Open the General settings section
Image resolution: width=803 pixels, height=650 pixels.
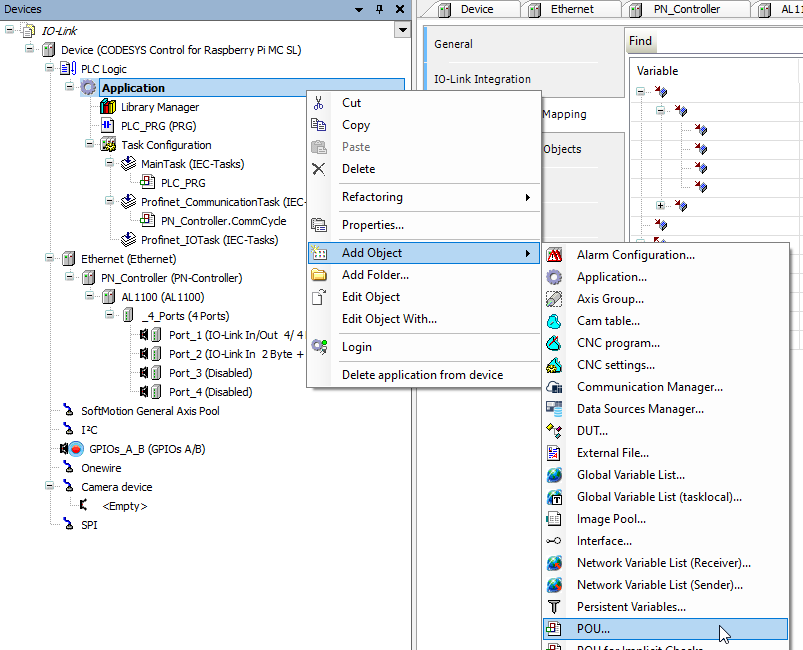click(x=453, y=44)
